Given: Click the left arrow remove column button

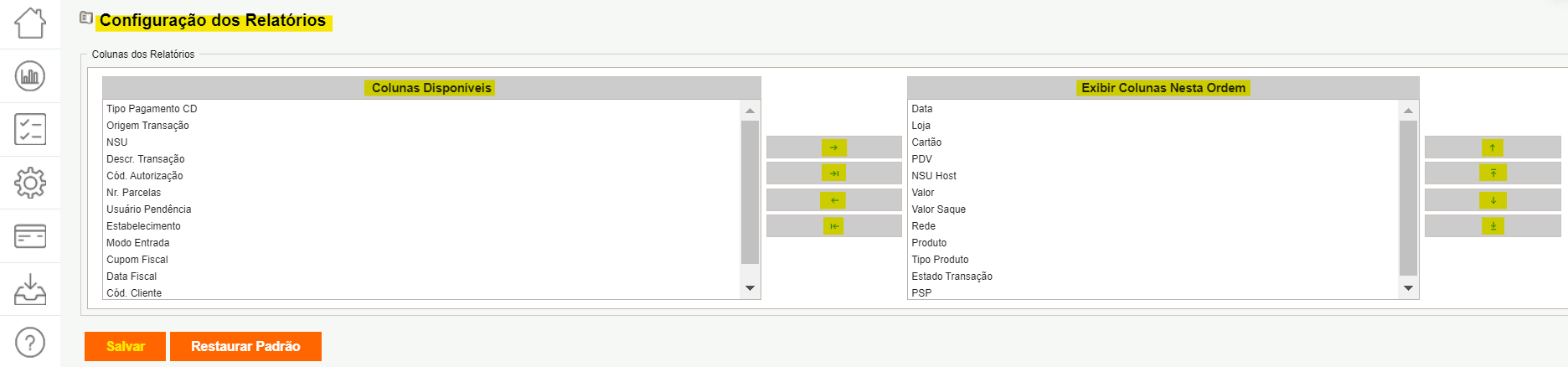Looking at the screenshot, I should coord(833,200).
